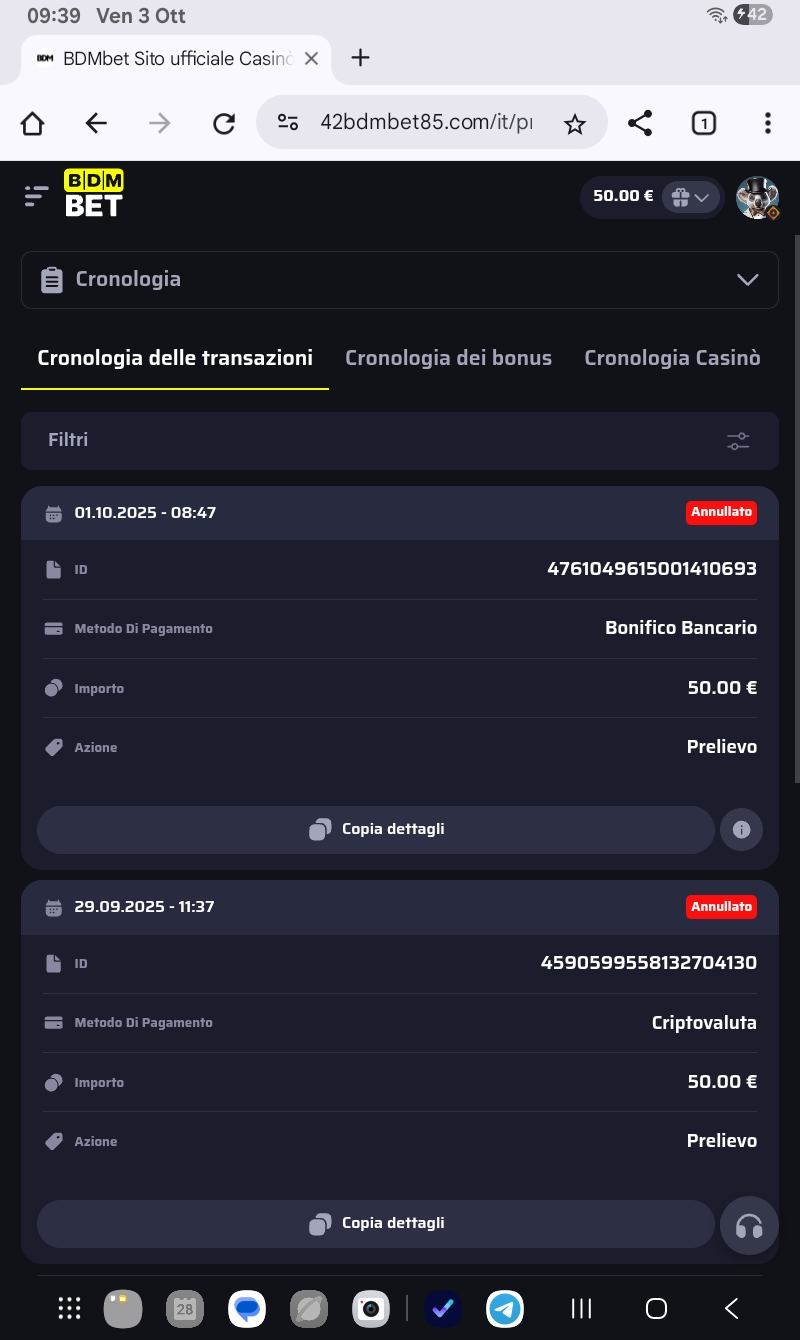Copy details of the 01.10.2025 transaction

tap(376, 829)
